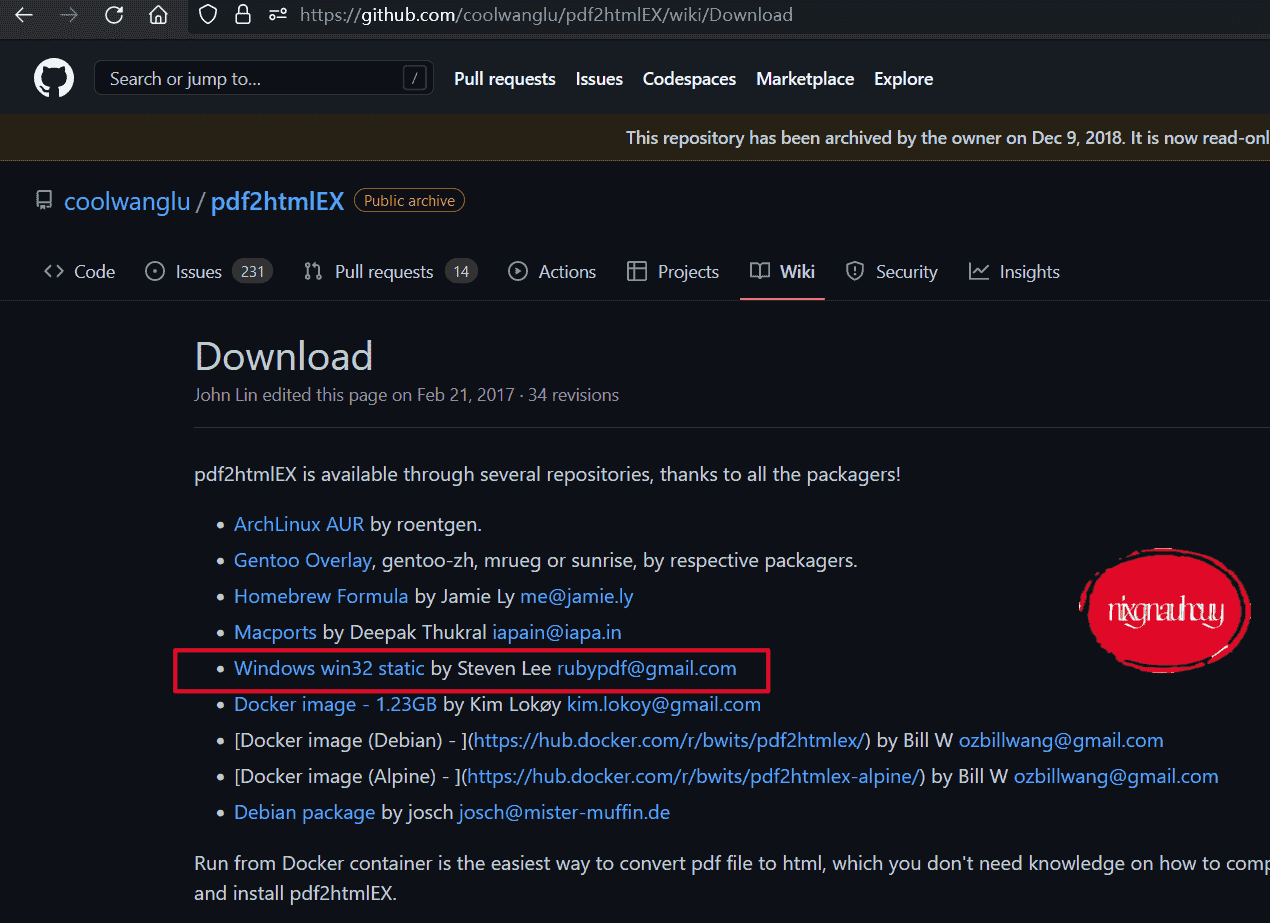Open the Code tab
The image size is (1270, 923).
(80, 272)
